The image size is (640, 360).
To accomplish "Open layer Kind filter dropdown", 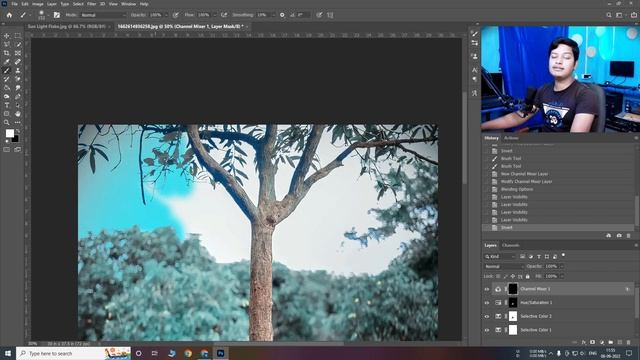I will (x=500, y=256).
